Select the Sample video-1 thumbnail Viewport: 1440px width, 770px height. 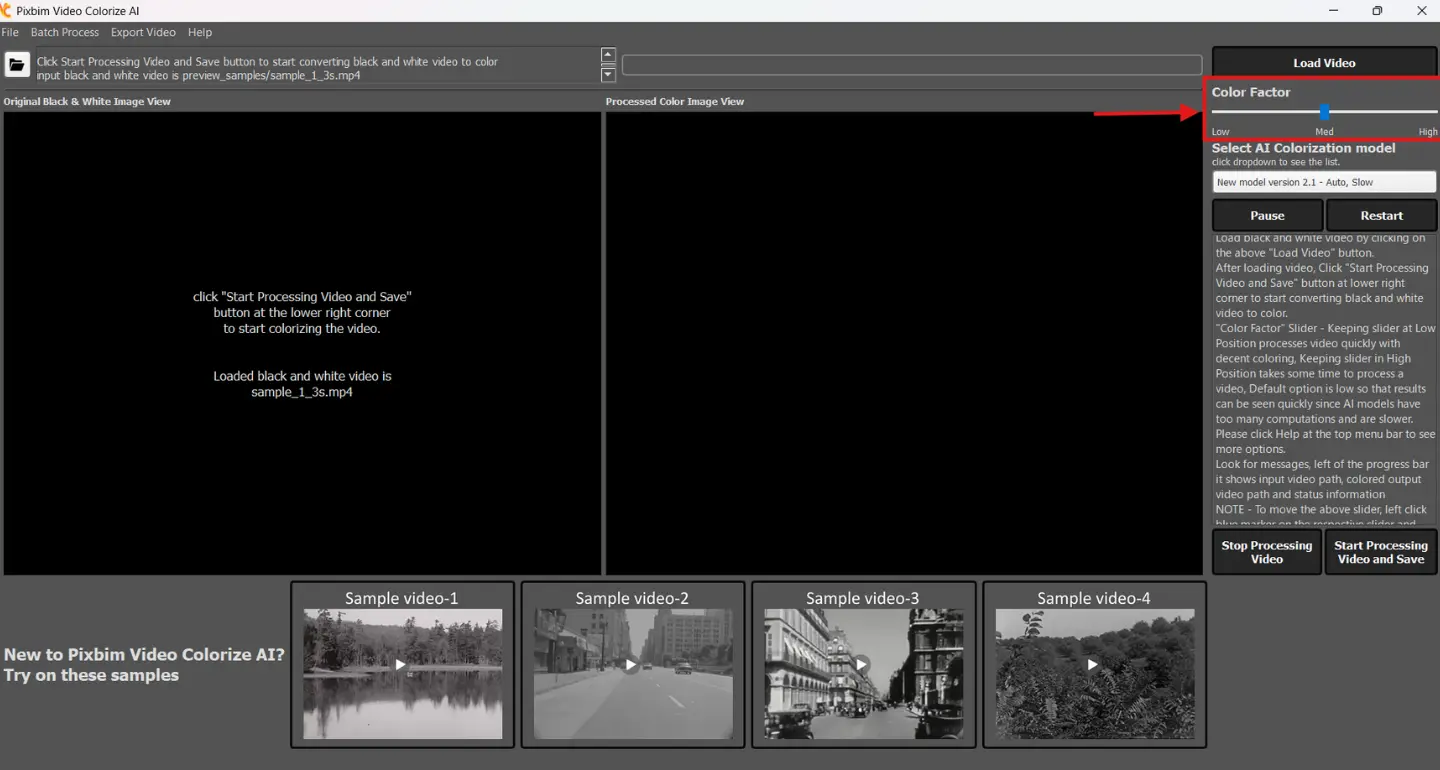click(402, 664)
